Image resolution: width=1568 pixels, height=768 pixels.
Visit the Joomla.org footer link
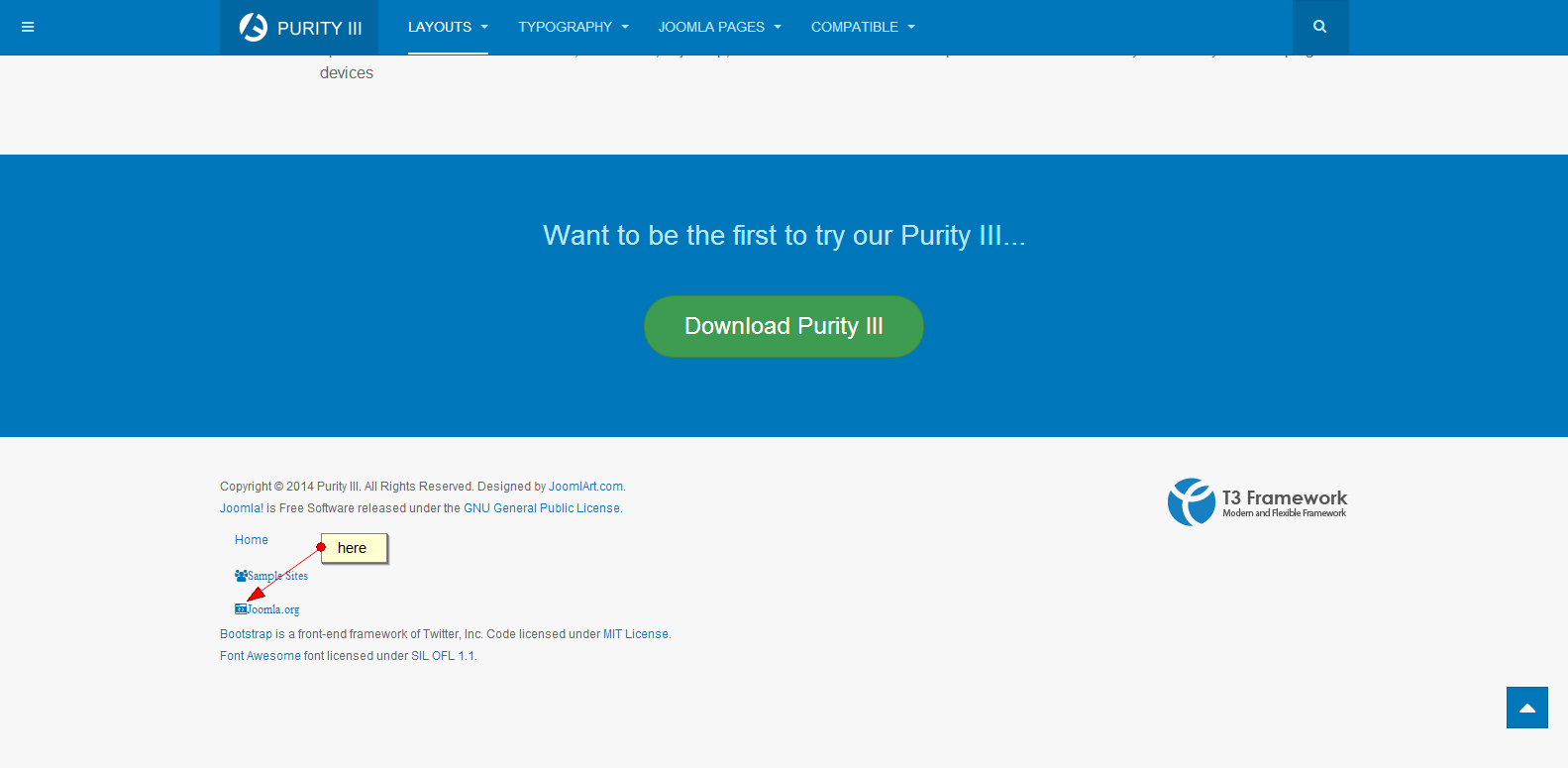pyautogui.click(x=267, y=609)
